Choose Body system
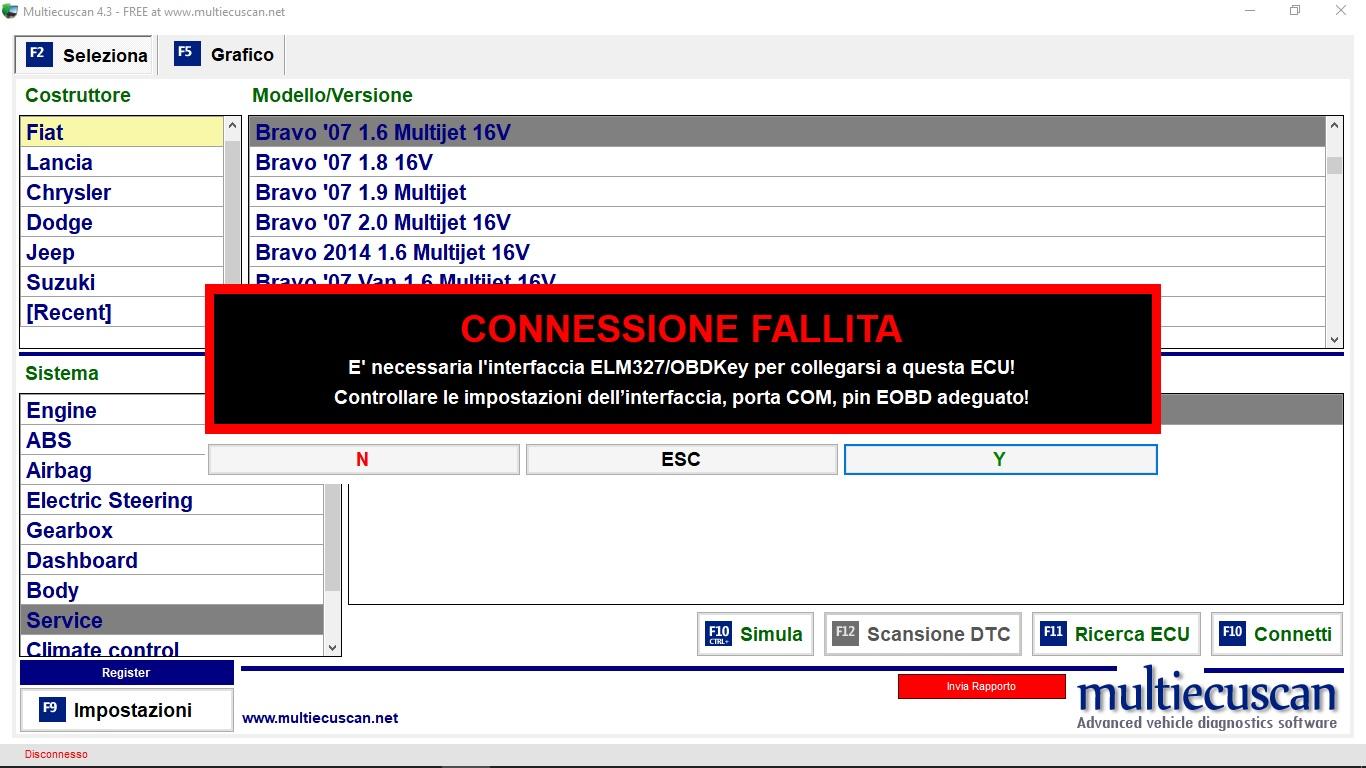Screen dimensions: 1366x768 pos(172,590)
